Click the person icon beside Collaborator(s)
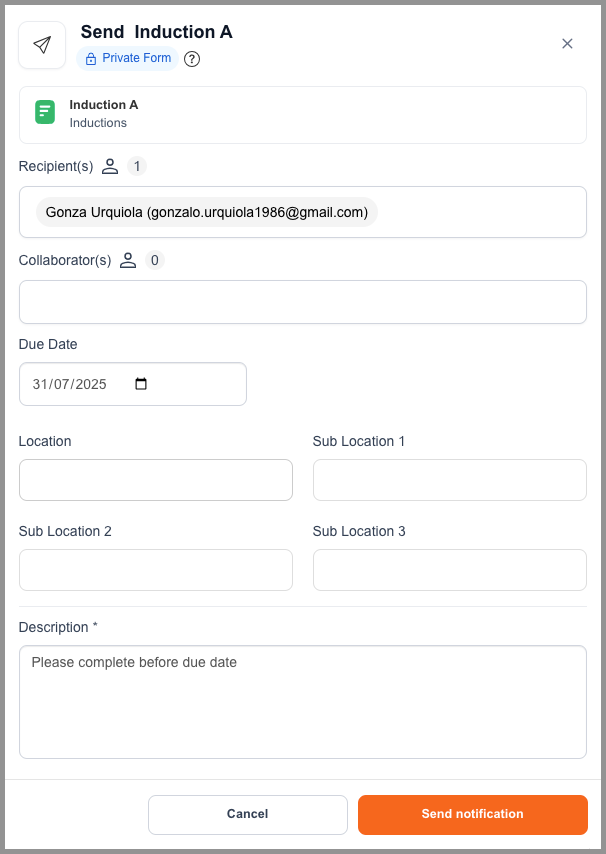Image resolution: width=606 pixels, height=854 pixels. pos(128,260)
